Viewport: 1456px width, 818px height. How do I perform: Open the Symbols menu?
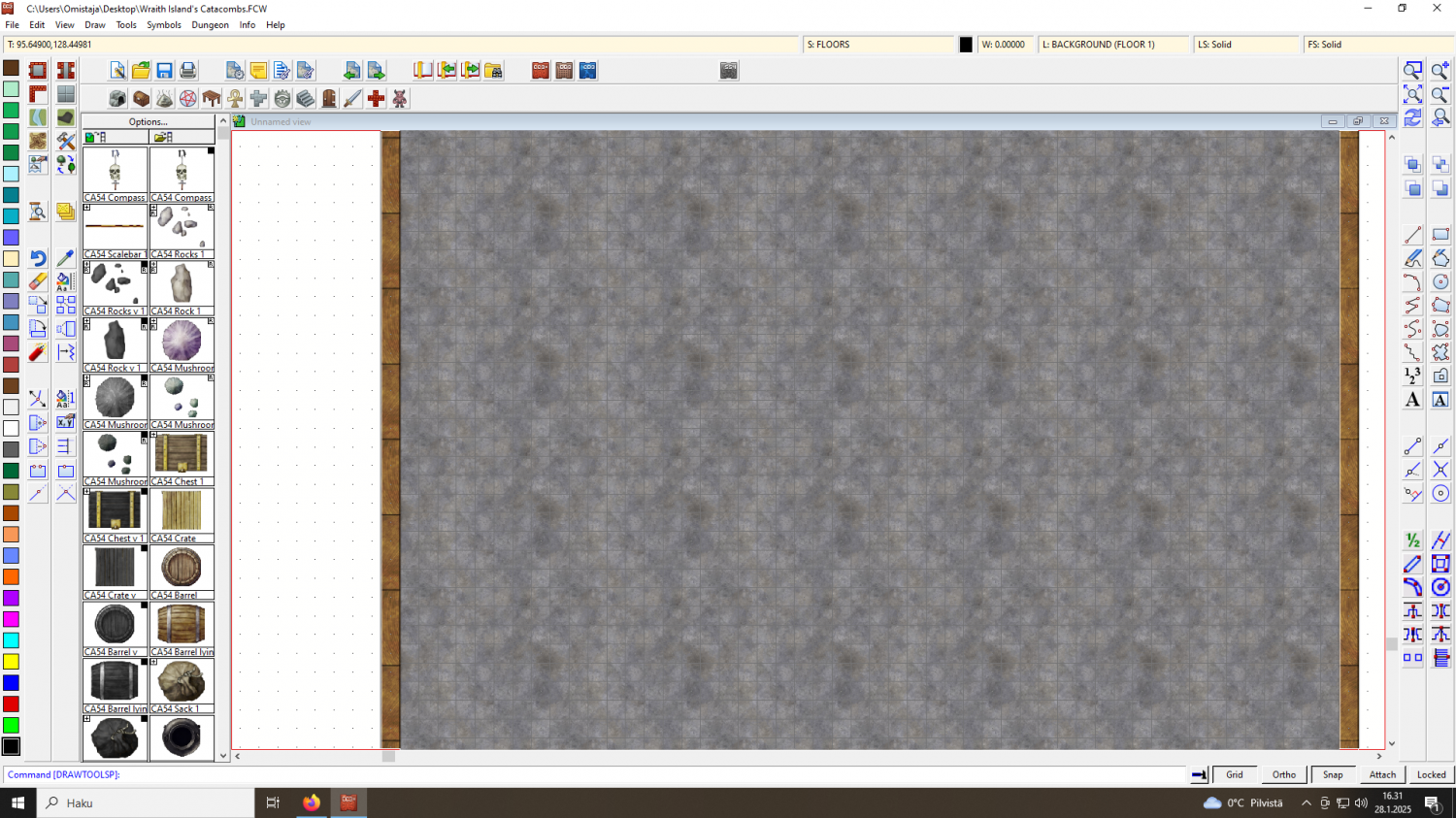coord(164,25)
